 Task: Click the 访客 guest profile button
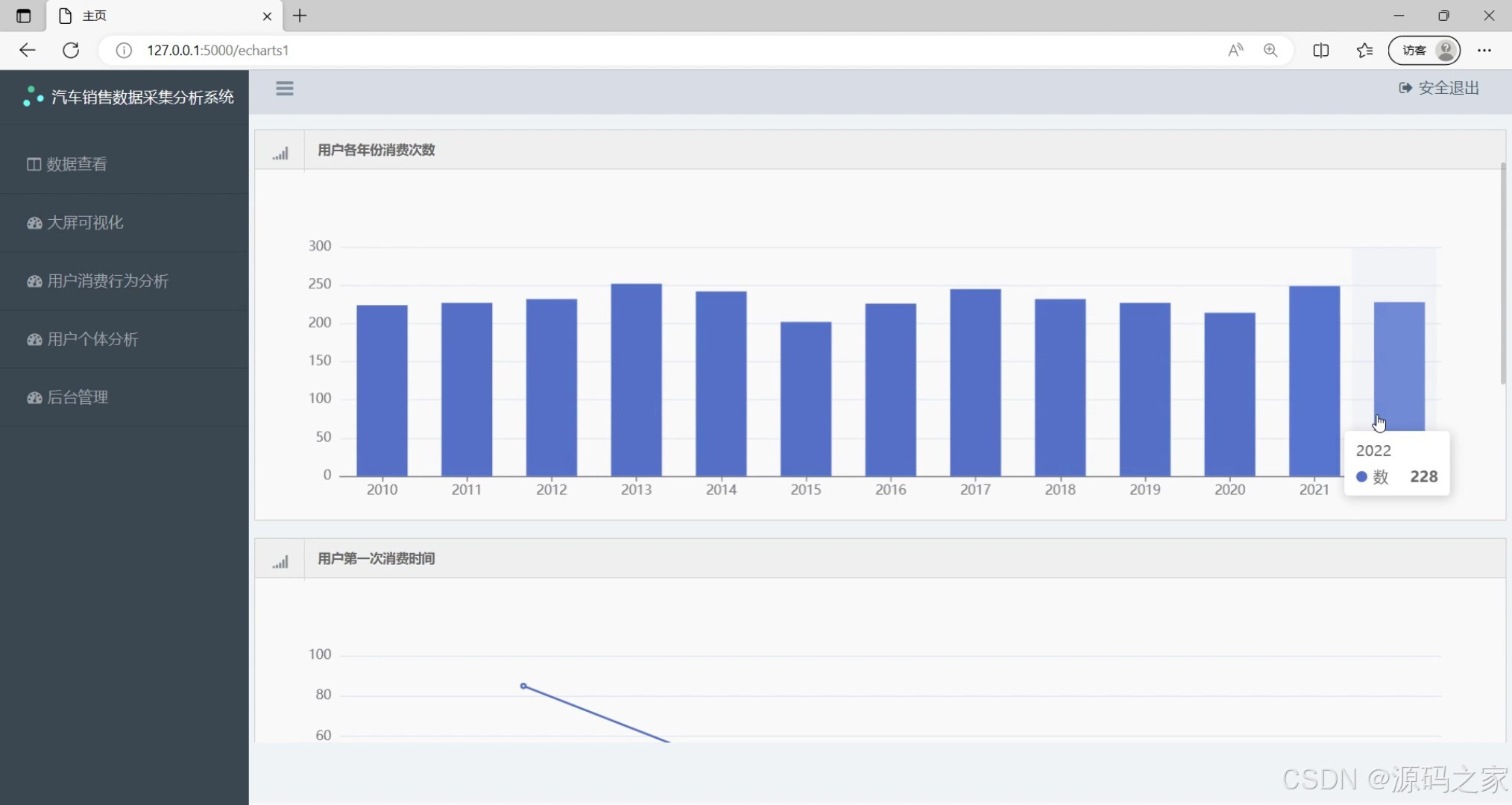(x=1423, y=50)
